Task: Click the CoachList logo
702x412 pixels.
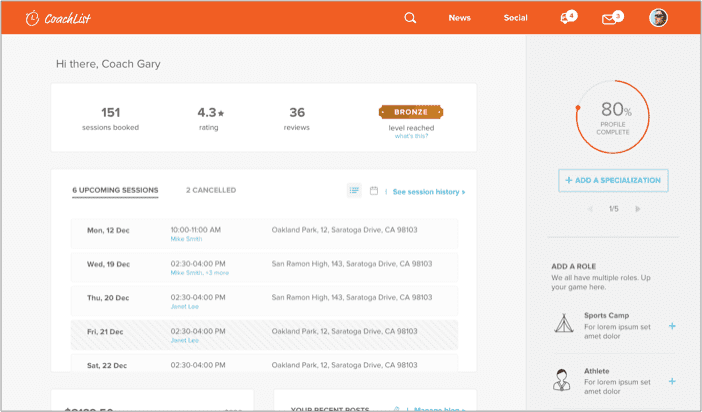Action: pyautogui.click(x=58, y=18)
